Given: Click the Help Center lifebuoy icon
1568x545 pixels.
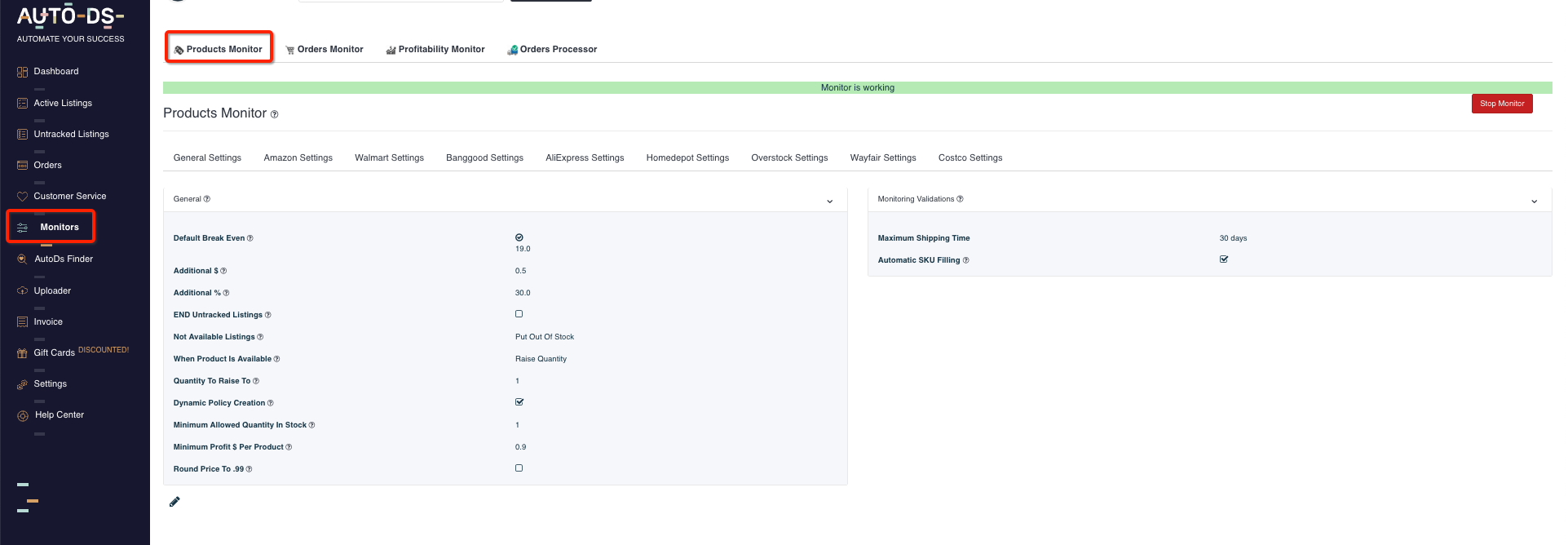Looking at the screenshot, I should tap(23, 416).
